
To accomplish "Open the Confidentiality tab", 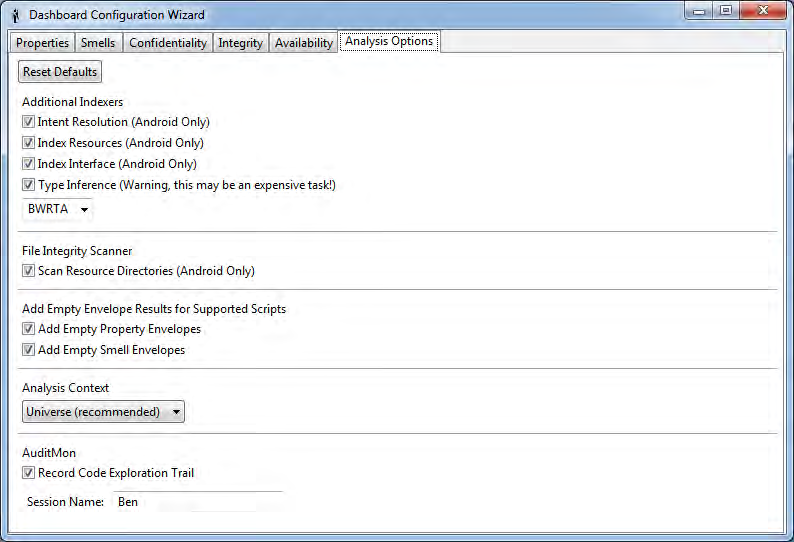I will 168,43.
